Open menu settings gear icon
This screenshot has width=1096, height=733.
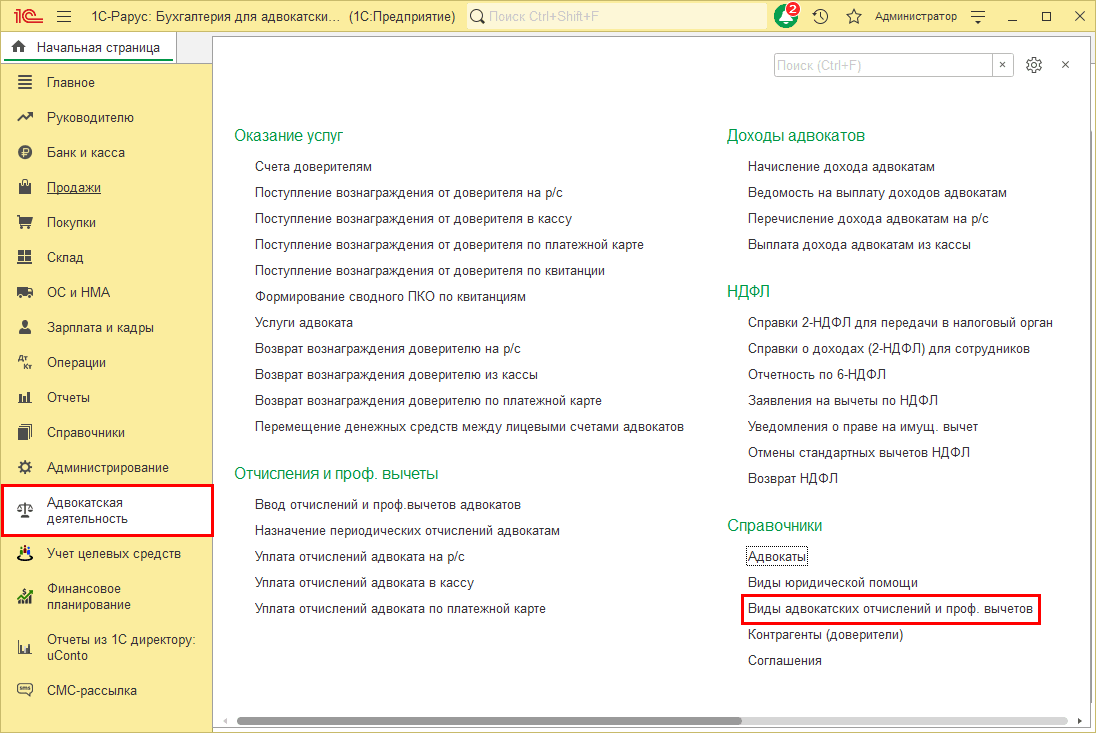coord(1034,65)
